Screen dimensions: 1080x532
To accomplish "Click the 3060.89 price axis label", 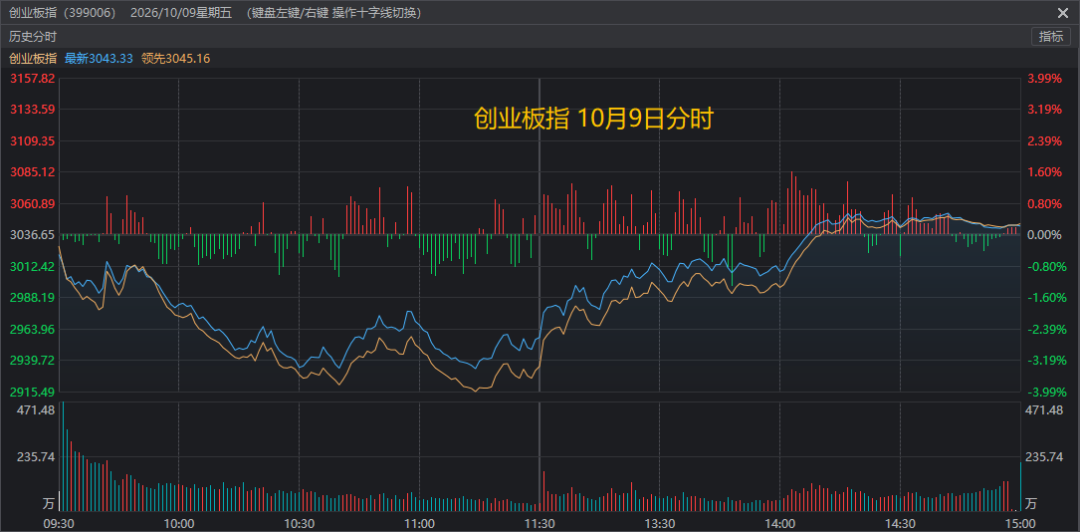I will [x=32, y=204].
